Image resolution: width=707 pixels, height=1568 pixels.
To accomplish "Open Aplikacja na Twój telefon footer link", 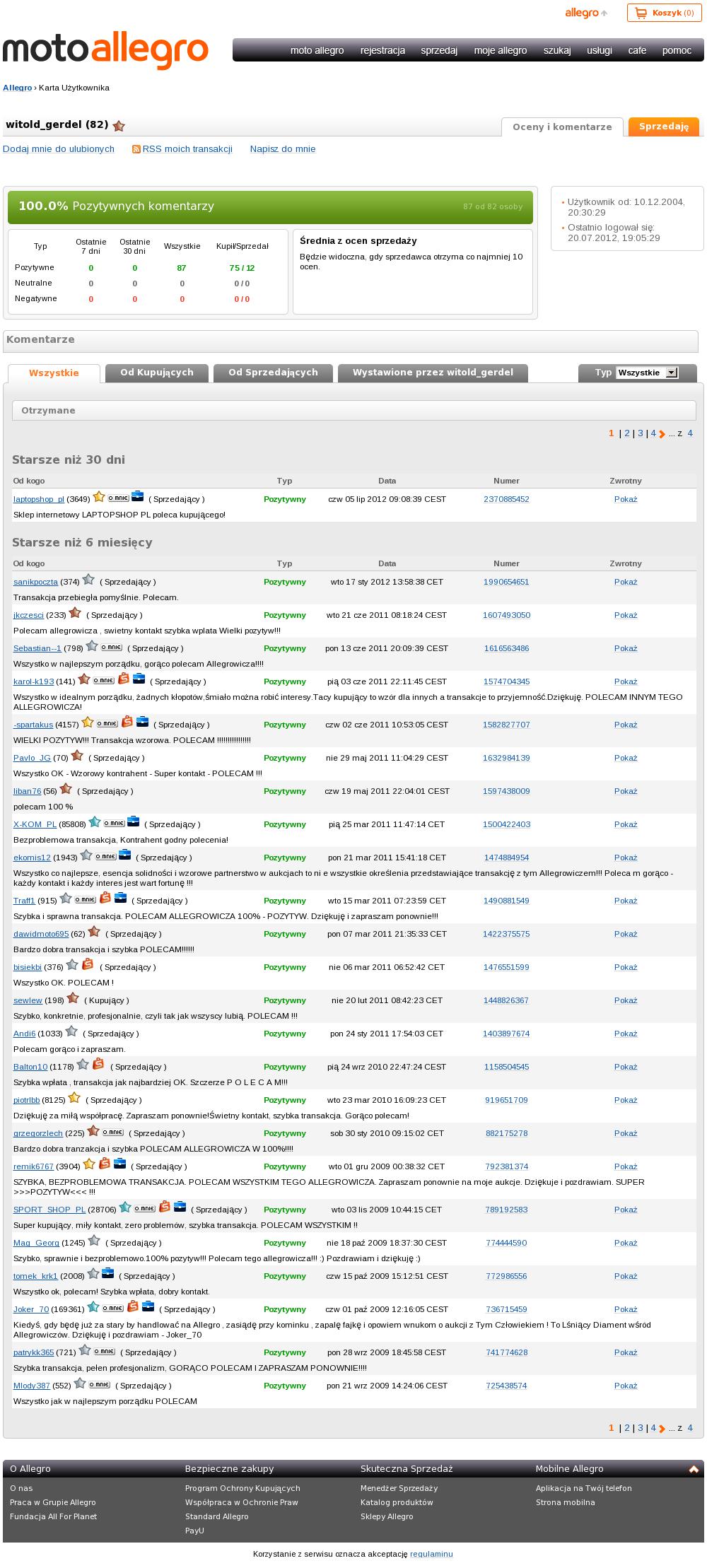I will click(584, 1488).
